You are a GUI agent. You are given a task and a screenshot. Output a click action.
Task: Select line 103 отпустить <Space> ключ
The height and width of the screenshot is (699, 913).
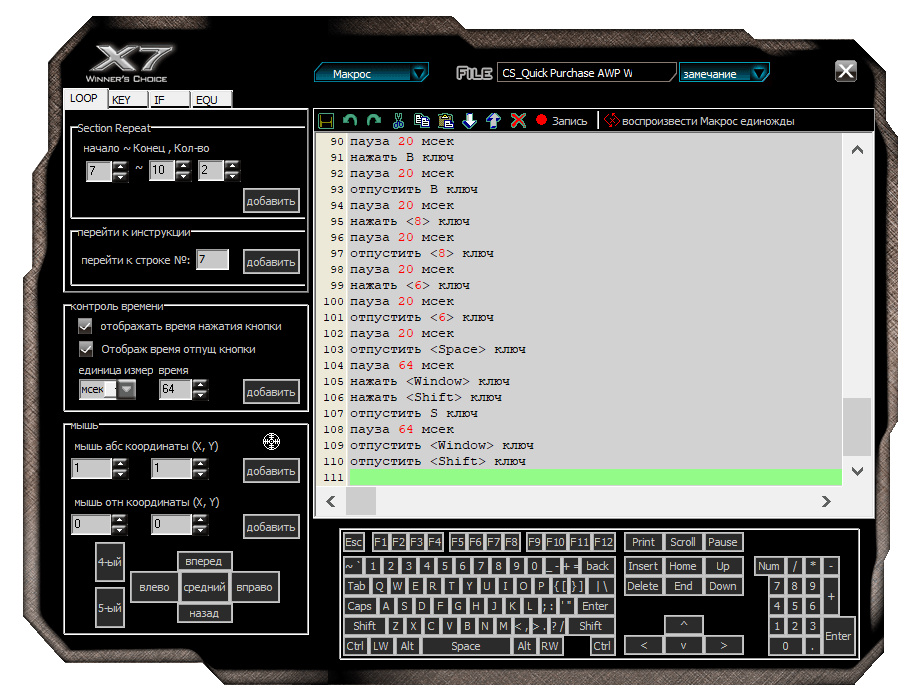point(437,349)
